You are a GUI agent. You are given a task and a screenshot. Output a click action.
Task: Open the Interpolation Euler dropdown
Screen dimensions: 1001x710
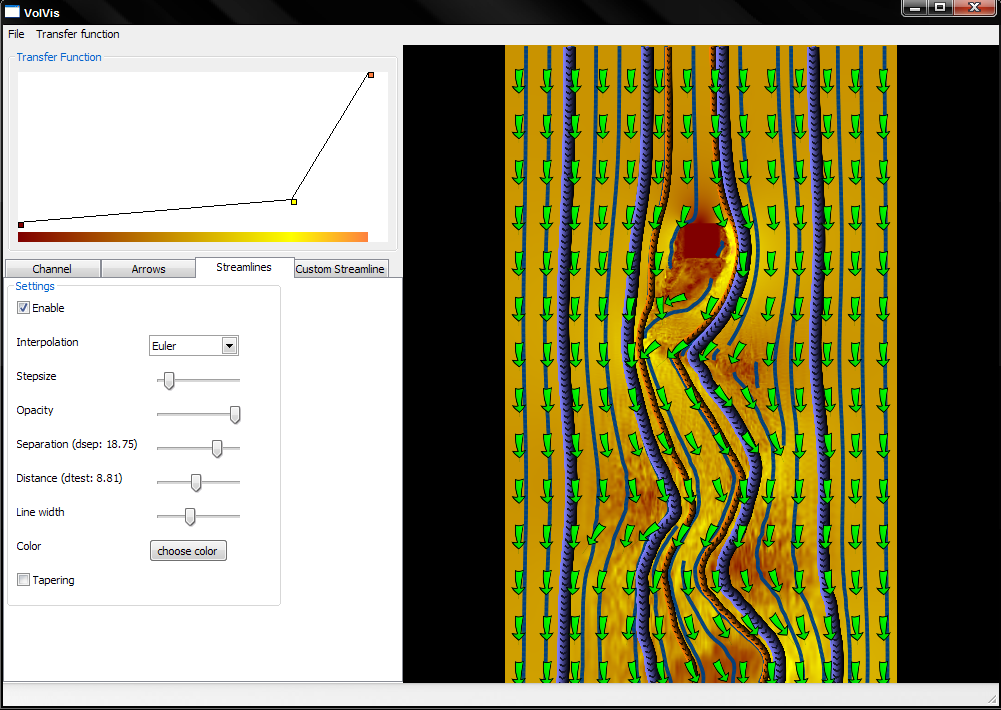click(229, 346)
